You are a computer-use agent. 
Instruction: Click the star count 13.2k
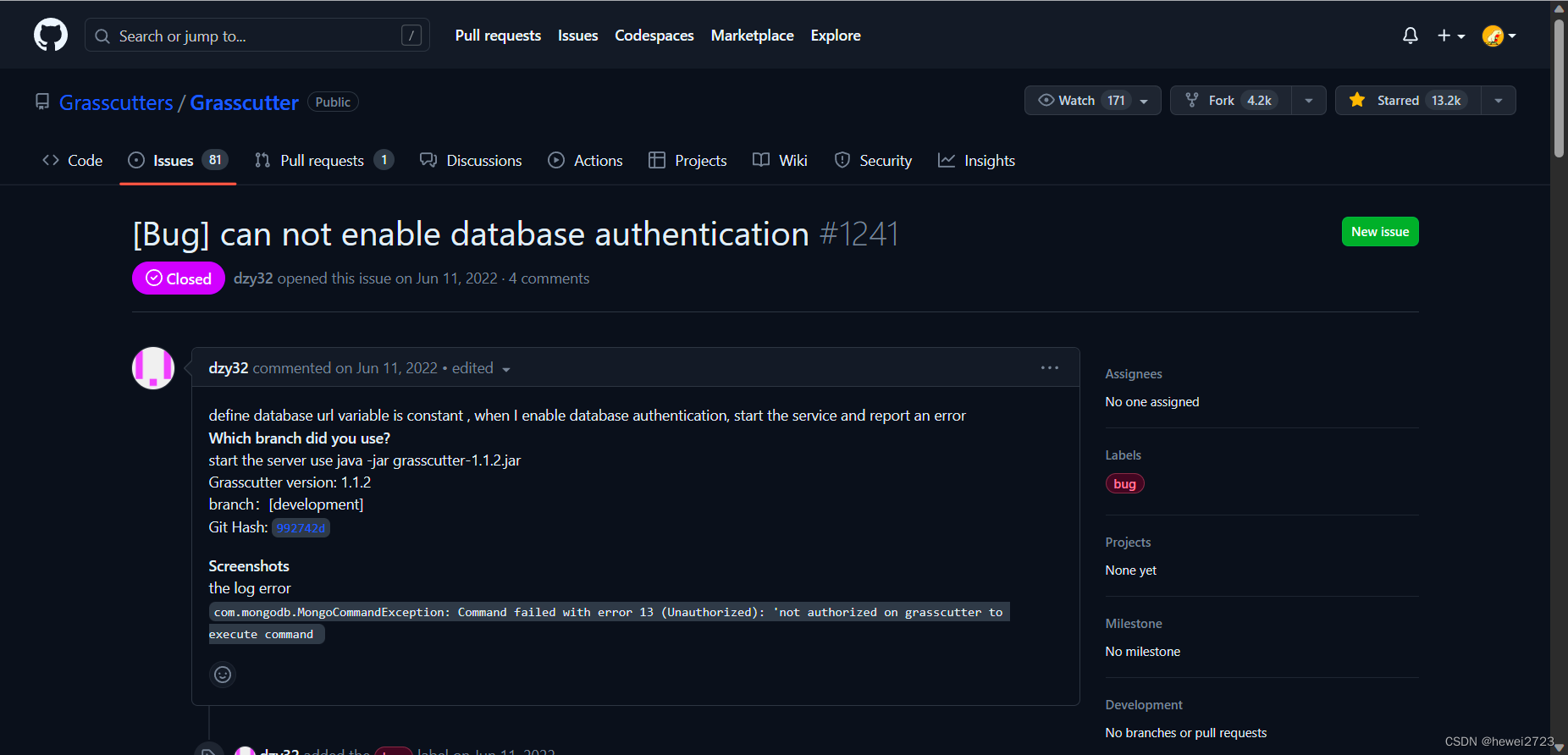tap(1446, 101)
